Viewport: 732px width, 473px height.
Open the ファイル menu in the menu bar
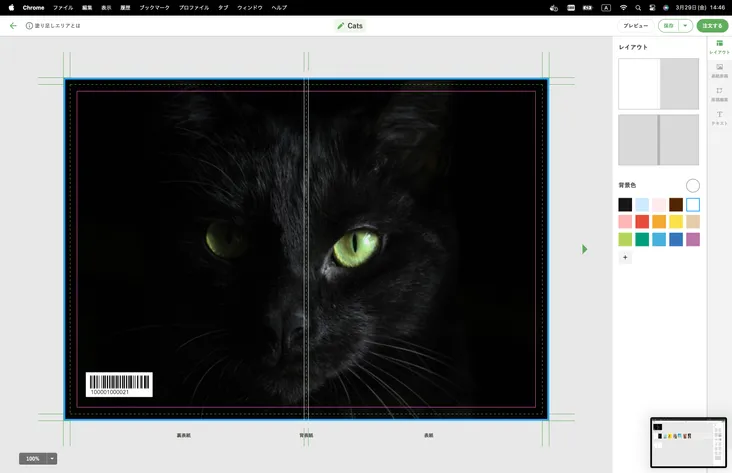pos(63,7)
